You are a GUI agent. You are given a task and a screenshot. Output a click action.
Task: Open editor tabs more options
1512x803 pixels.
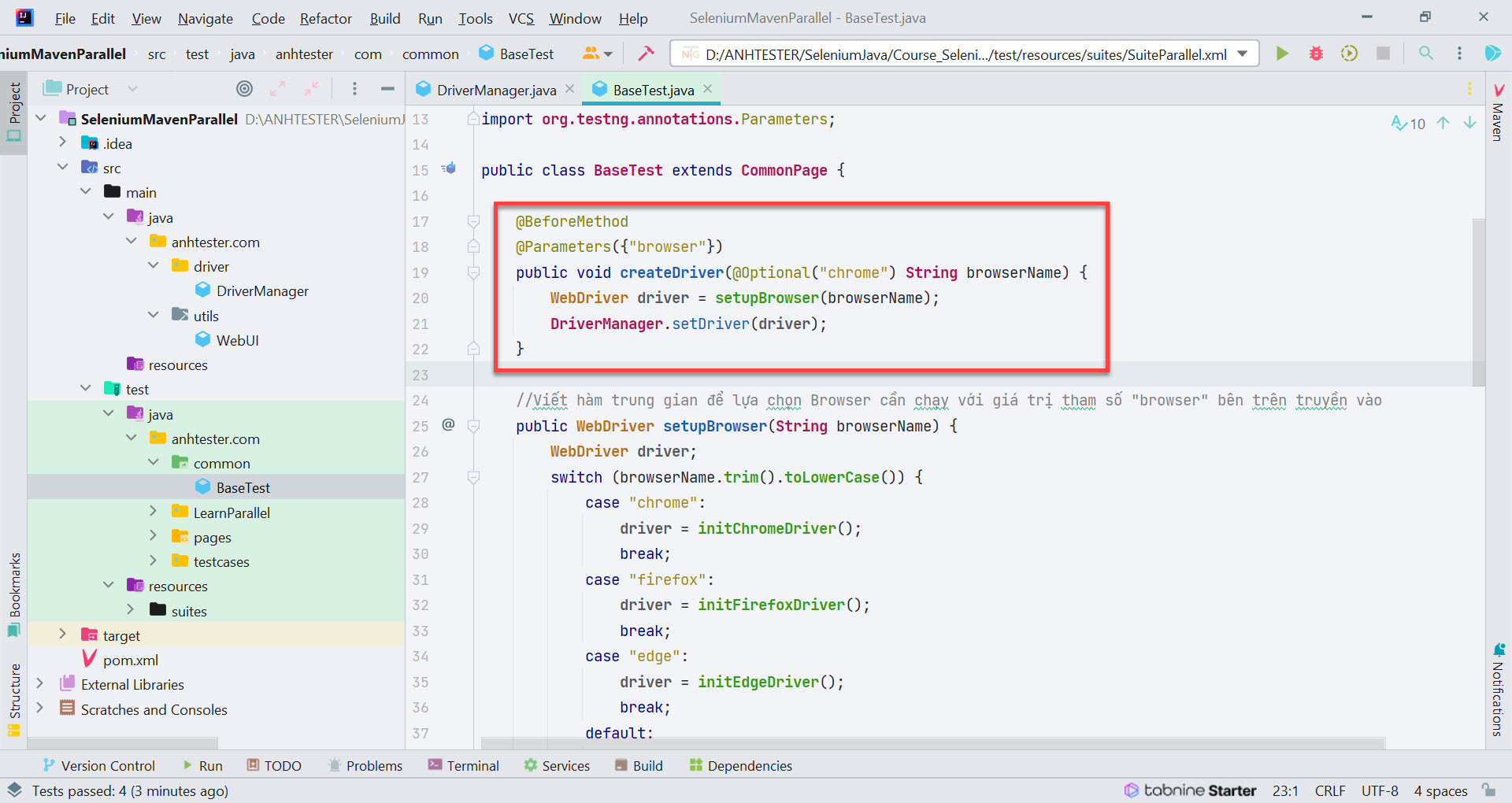[1469, 89]
